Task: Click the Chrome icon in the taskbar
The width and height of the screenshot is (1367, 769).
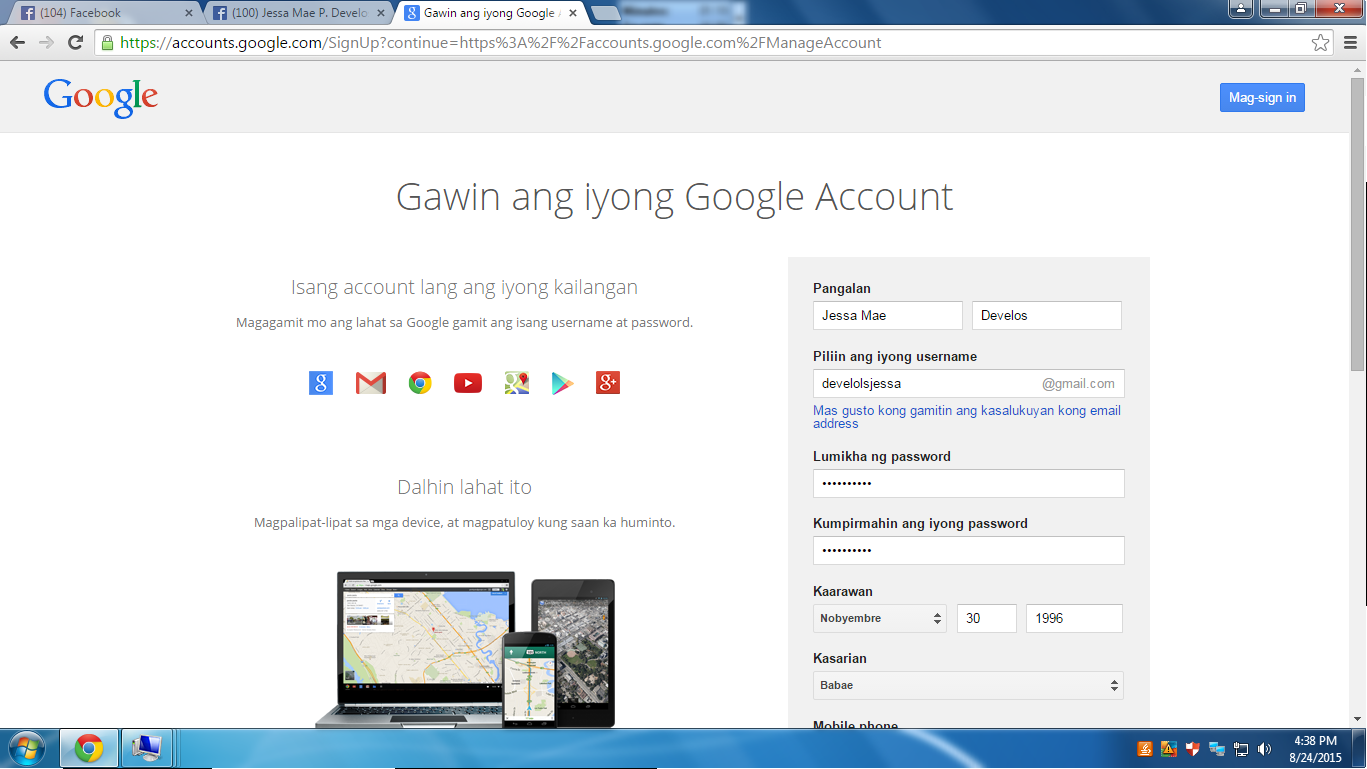Action: point(89,749)
